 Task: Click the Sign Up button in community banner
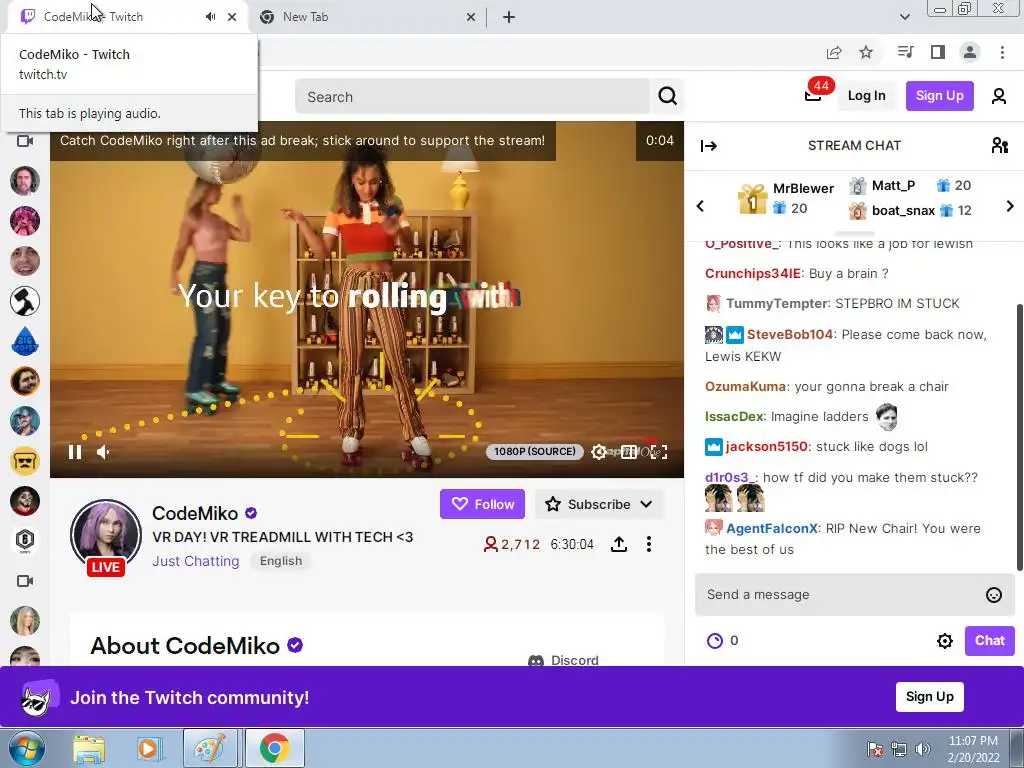tap(929, 697)
